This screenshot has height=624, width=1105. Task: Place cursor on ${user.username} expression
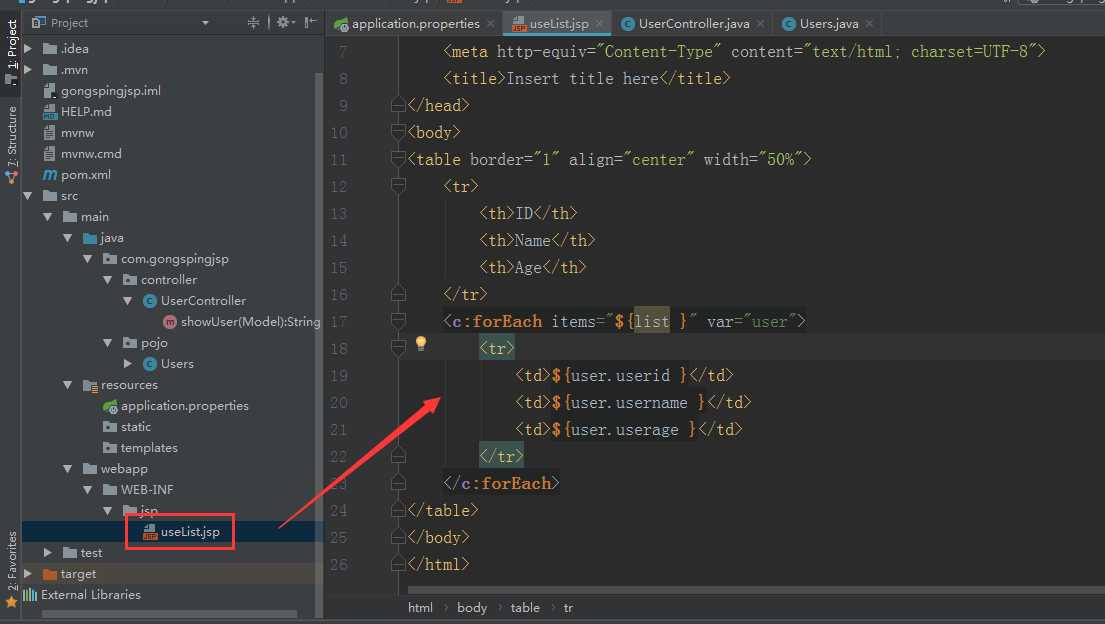tap(629, 403)
